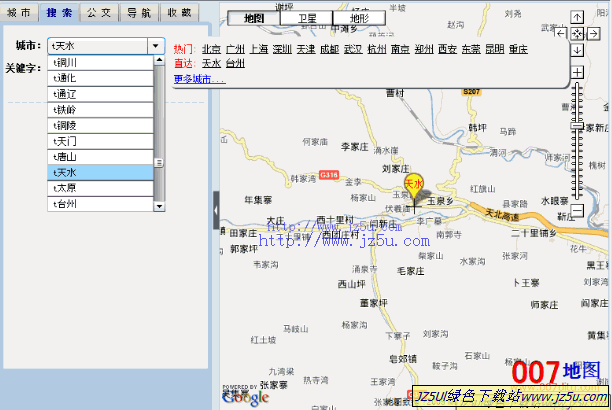Jump to hot city 昆明
612x410 pixels.
[x=495, y=49]
